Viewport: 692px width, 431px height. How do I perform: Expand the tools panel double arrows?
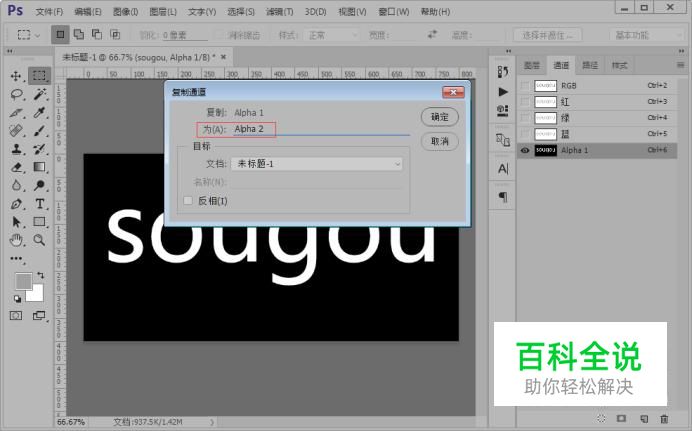tap(9, 51)
